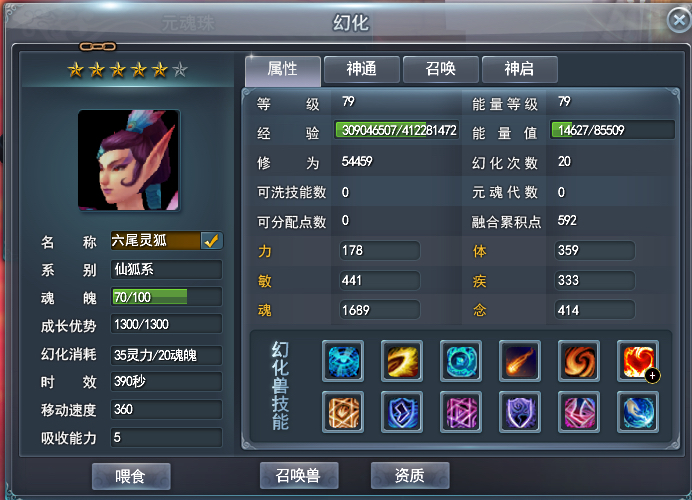Select the orange swirl vortex skill icon
The height and width of the screenshot is (500, 692).
tap(579, 361)
